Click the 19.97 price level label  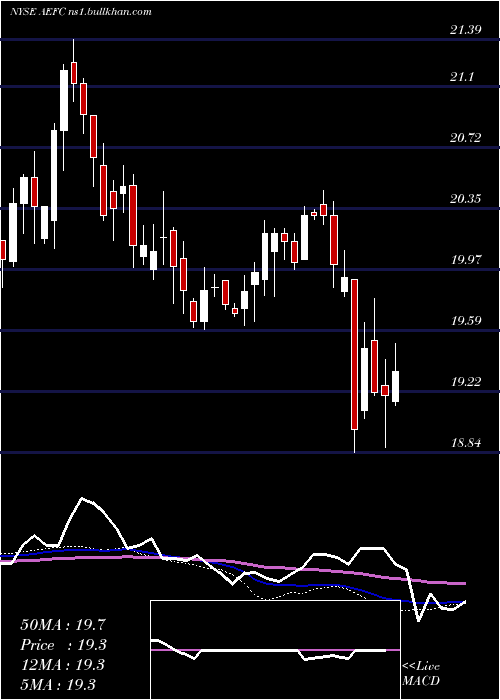[x=465, y=260]
